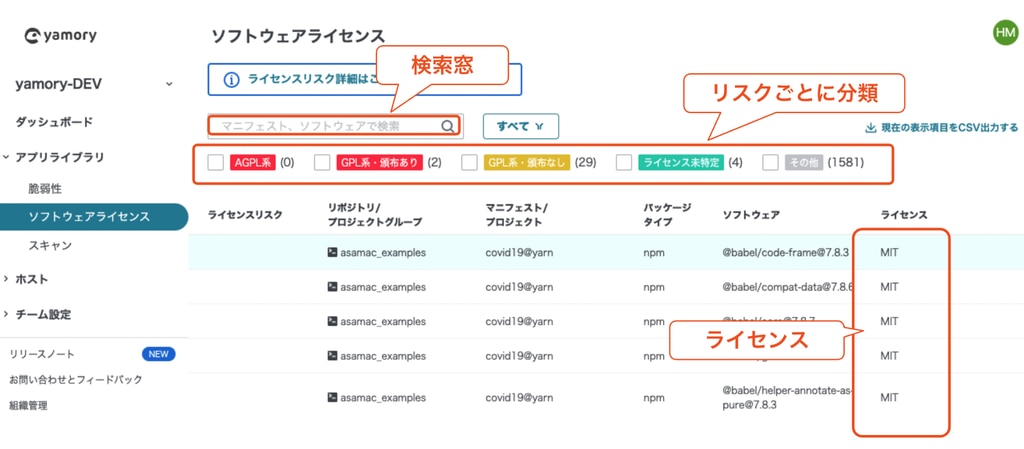Click the info icon in license risk banner
Viewport: 1024px width, 449px height.
click(x=231, y=80)
